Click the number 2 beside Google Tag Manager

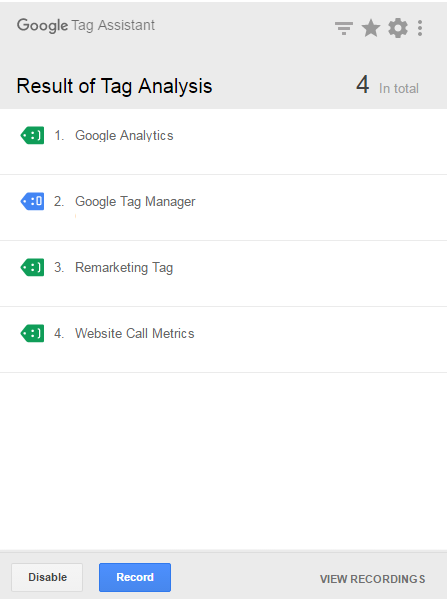pos(58,201)
